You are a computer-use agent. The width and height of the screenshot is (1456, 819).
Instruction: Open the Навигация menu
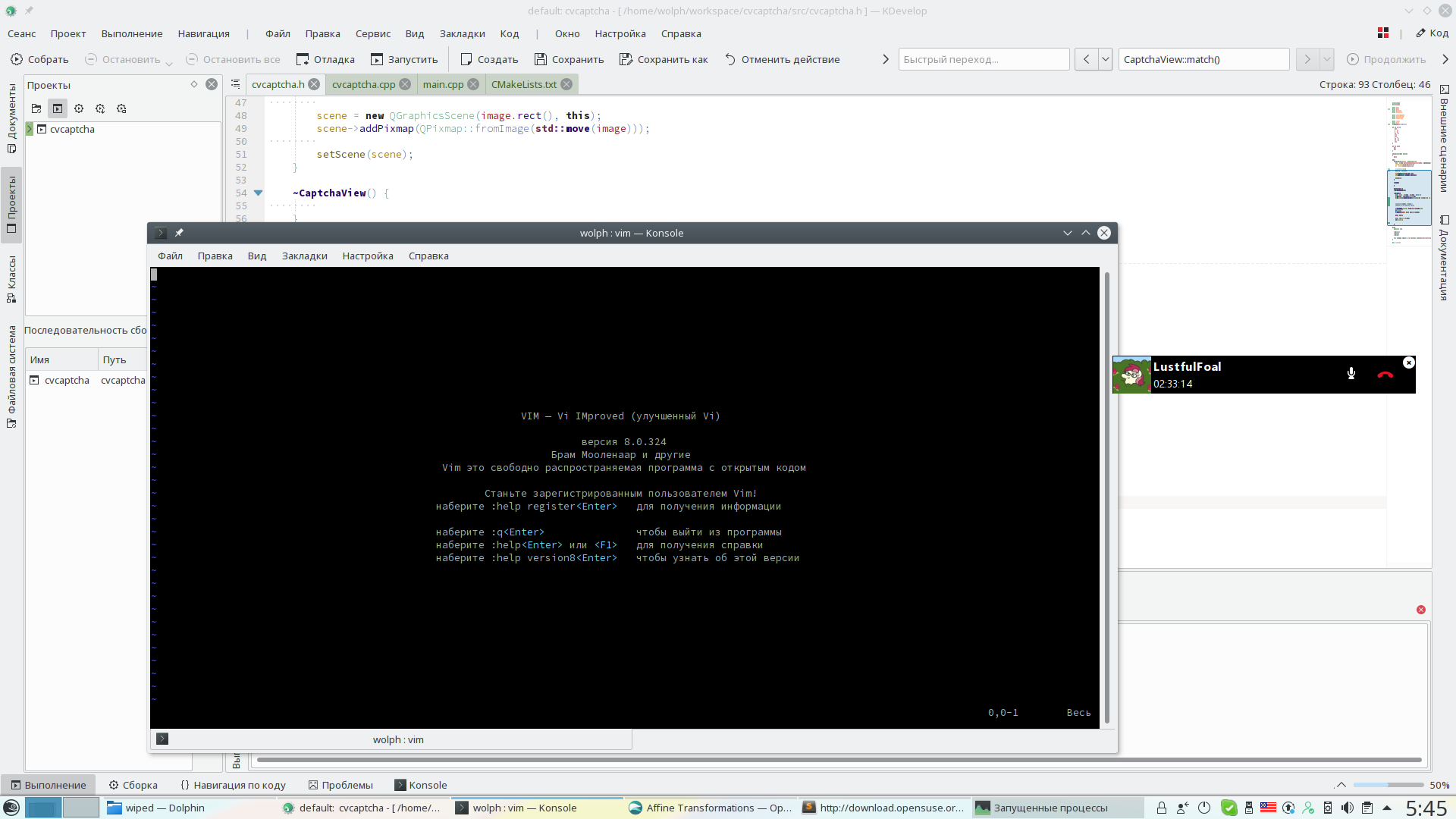point(203,33)
